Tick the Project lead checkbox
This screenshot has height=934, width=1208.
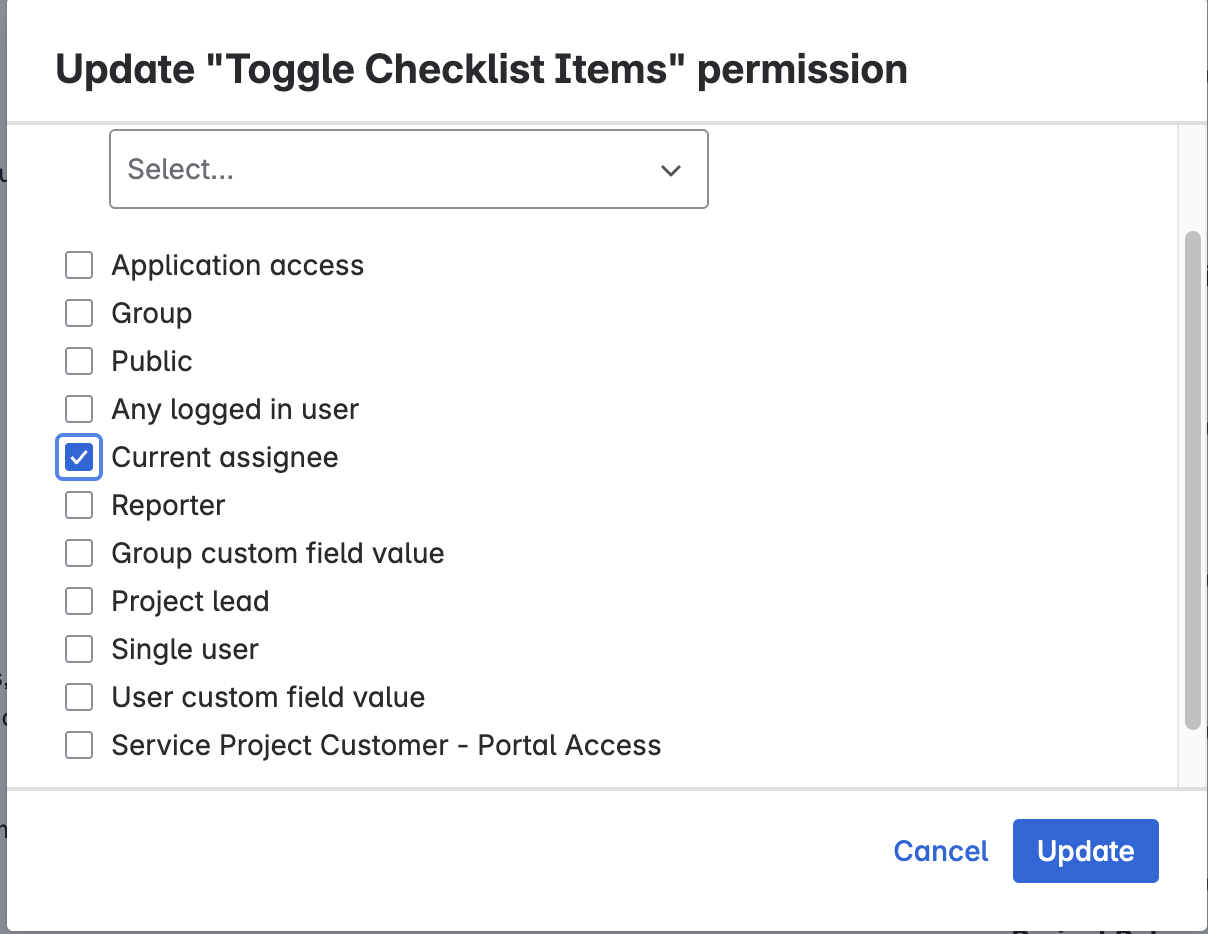click(x=79, y=601)
